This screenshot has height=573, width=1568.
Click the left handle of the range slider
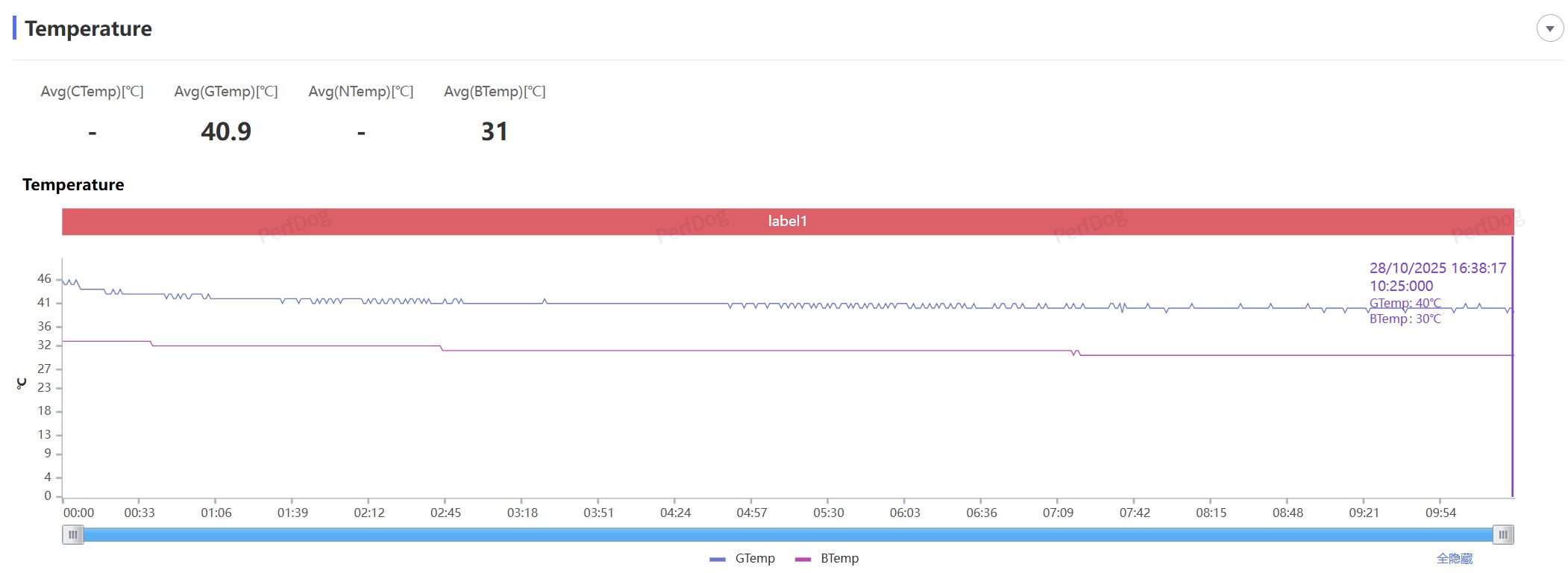click(72, 535)
